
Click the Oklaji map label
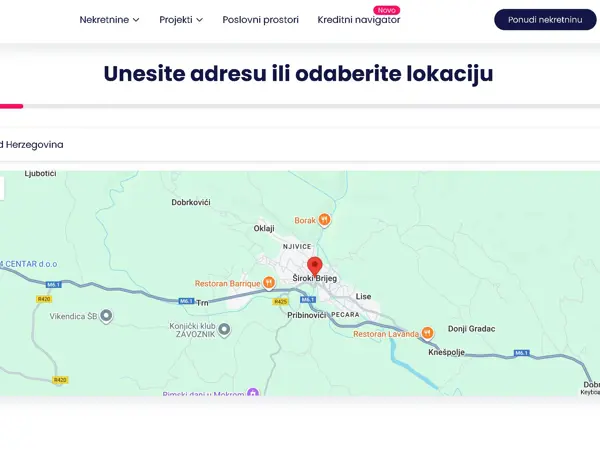pyautogui.click(x=264, y=228)
